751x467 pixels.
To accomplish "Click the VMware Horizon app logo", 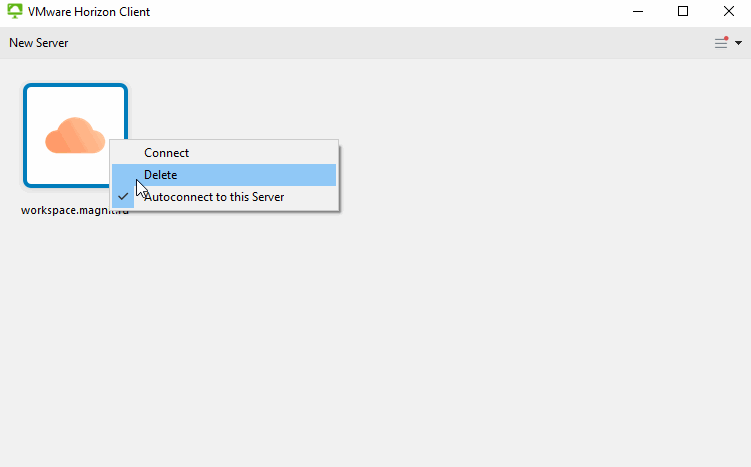I will tap(15, 12).
